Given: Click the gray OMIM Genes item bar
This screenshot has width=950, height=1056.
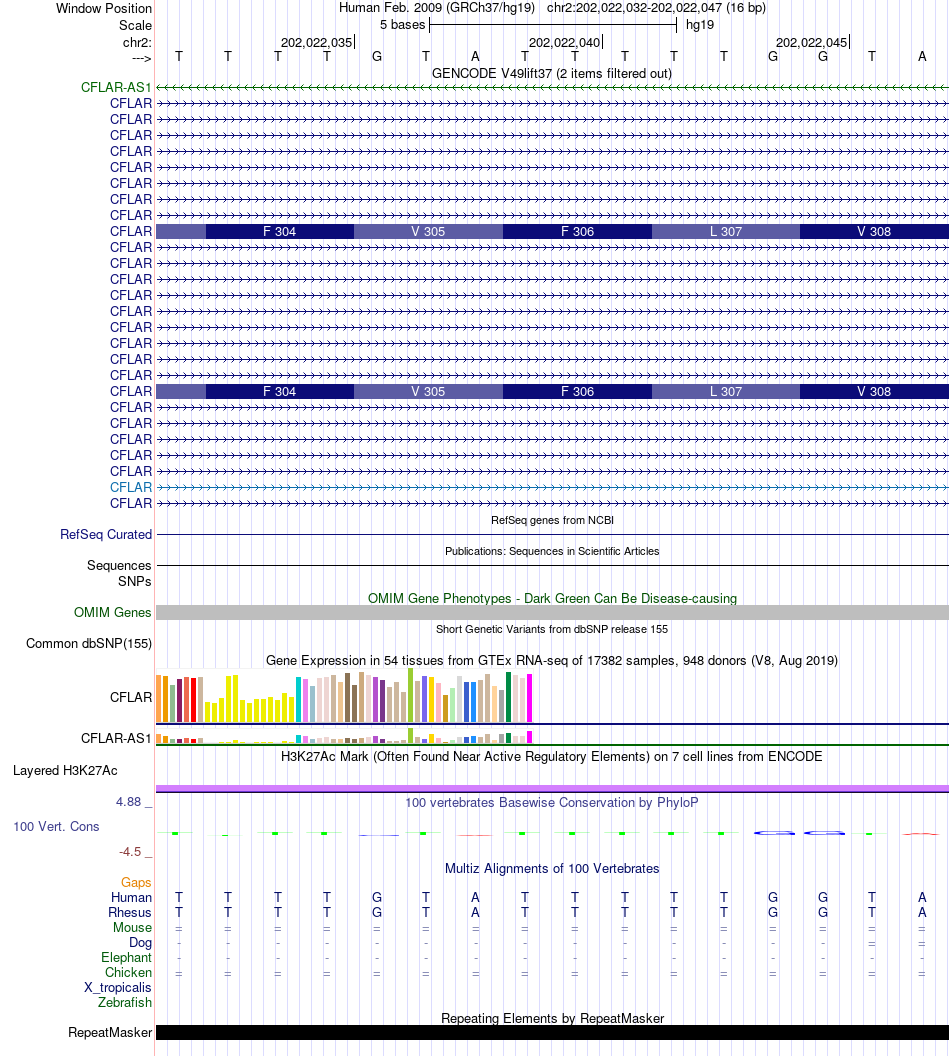Looking at the screenshot, I should (x=552, y=612).
